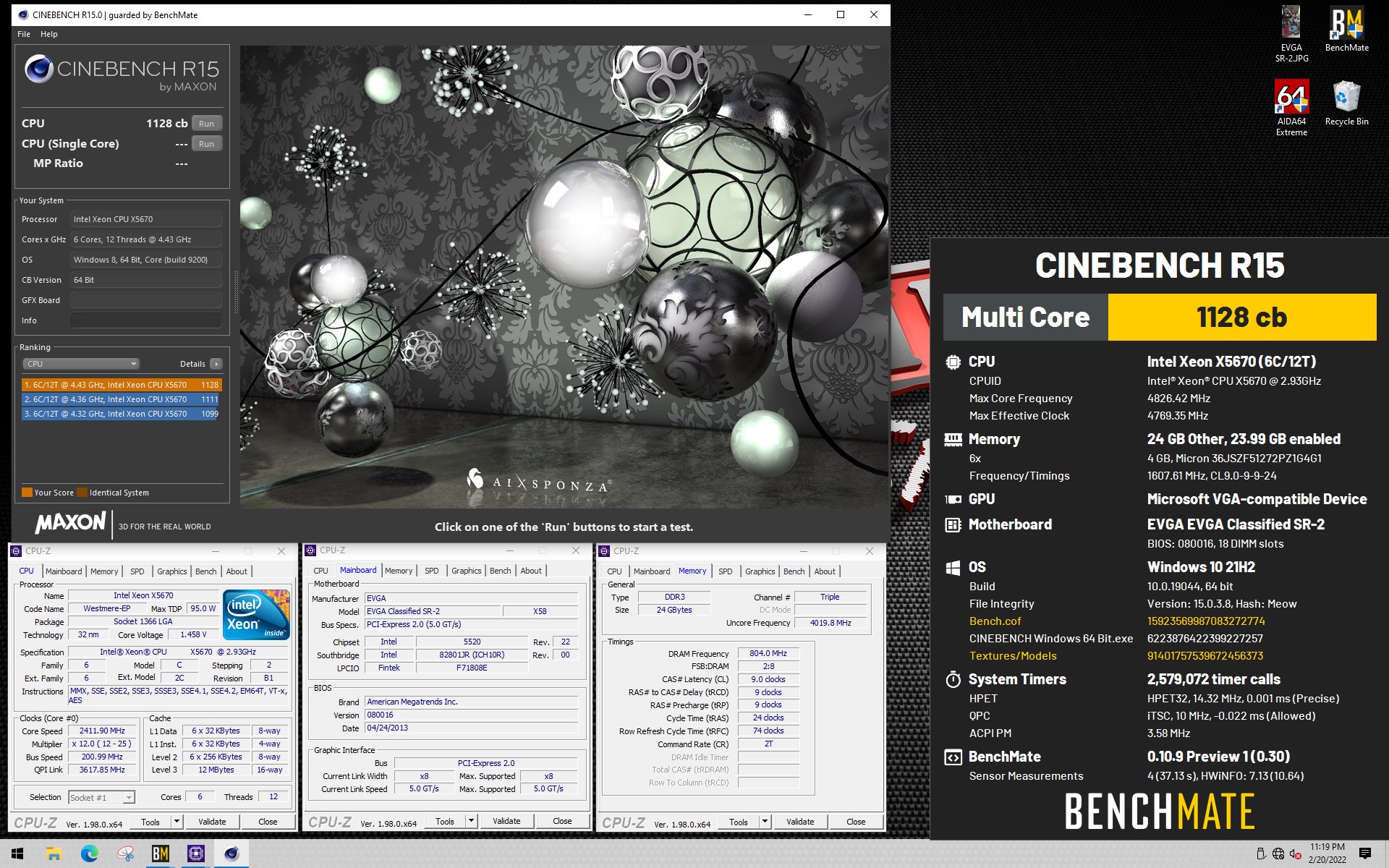1389x868 pixels.
Task: Click the orange Your Score legend swatch
Action: [x=27, y=493]
